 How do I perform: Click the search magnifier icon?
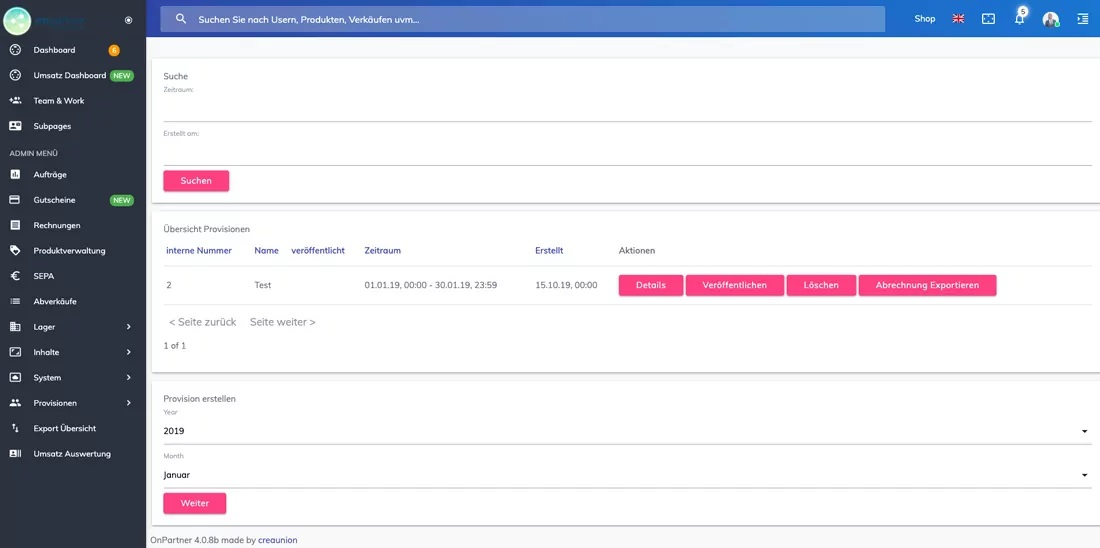click(181, 19)
